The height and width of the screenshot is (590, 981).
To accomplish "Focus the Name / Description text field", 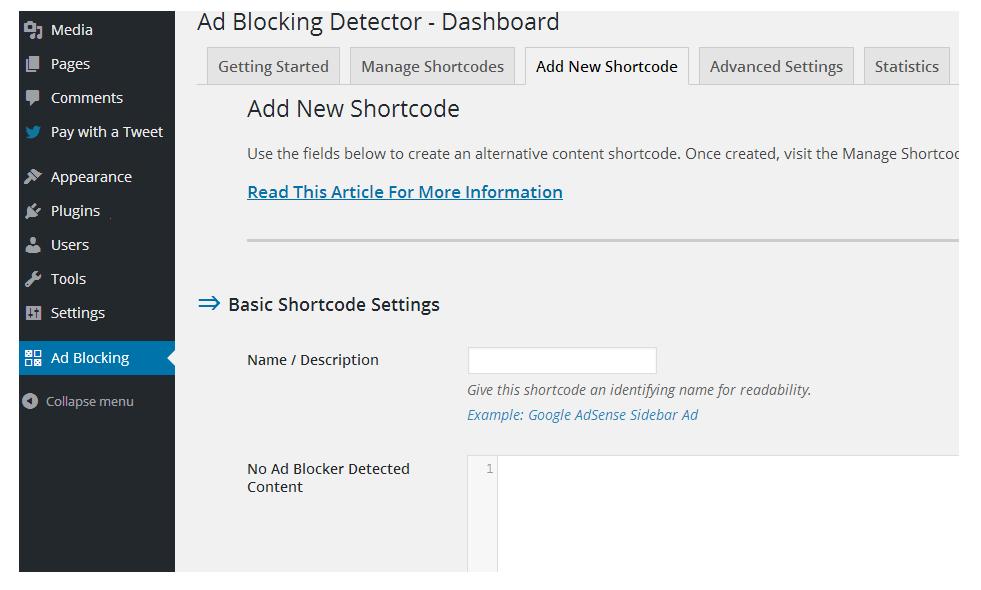I will pyautogui.click(x=562, y=360).
